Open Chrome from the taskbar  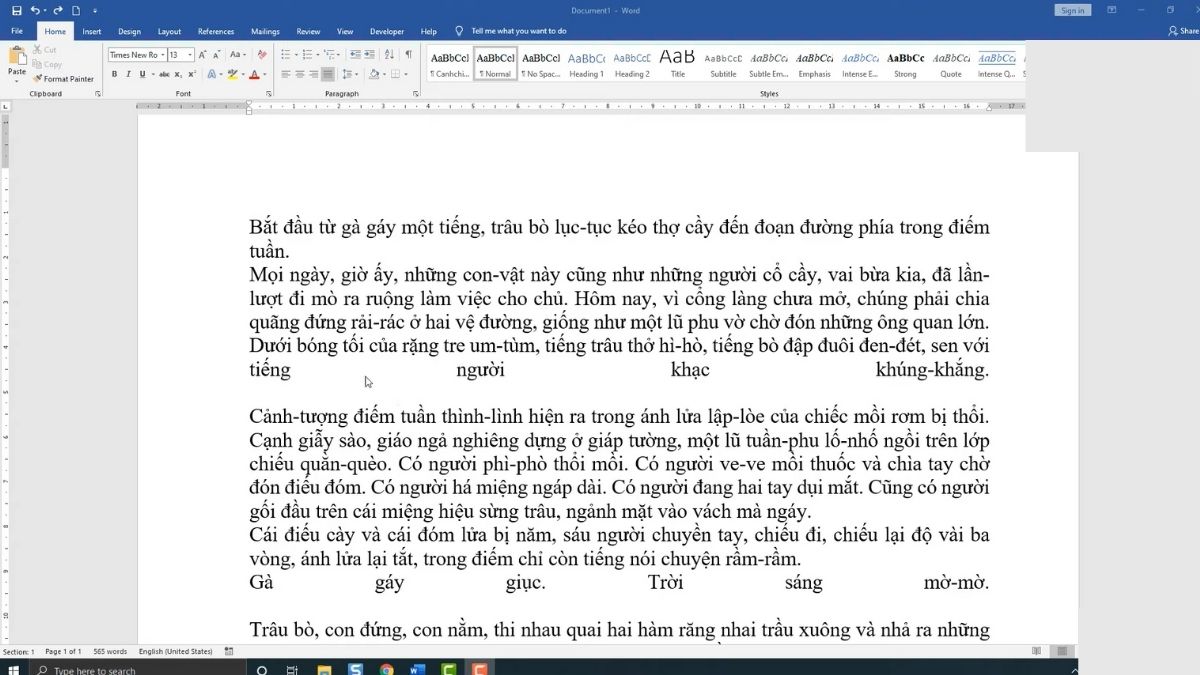[x=387, y=669]
